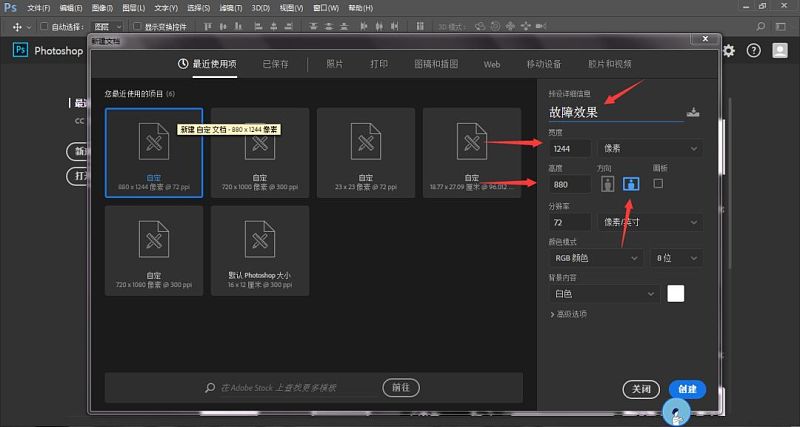Select the 3D pan mode icon
The height and width of the screenshot is (427, 800).
[x=511, y=27]
